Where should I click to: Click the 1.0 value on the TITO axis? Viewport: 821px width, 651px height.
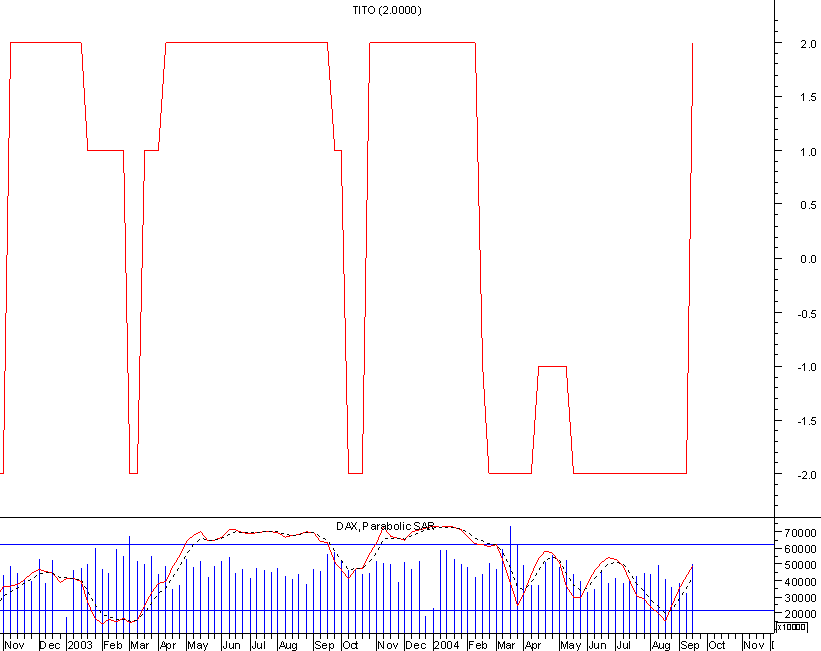pos(808,152)
